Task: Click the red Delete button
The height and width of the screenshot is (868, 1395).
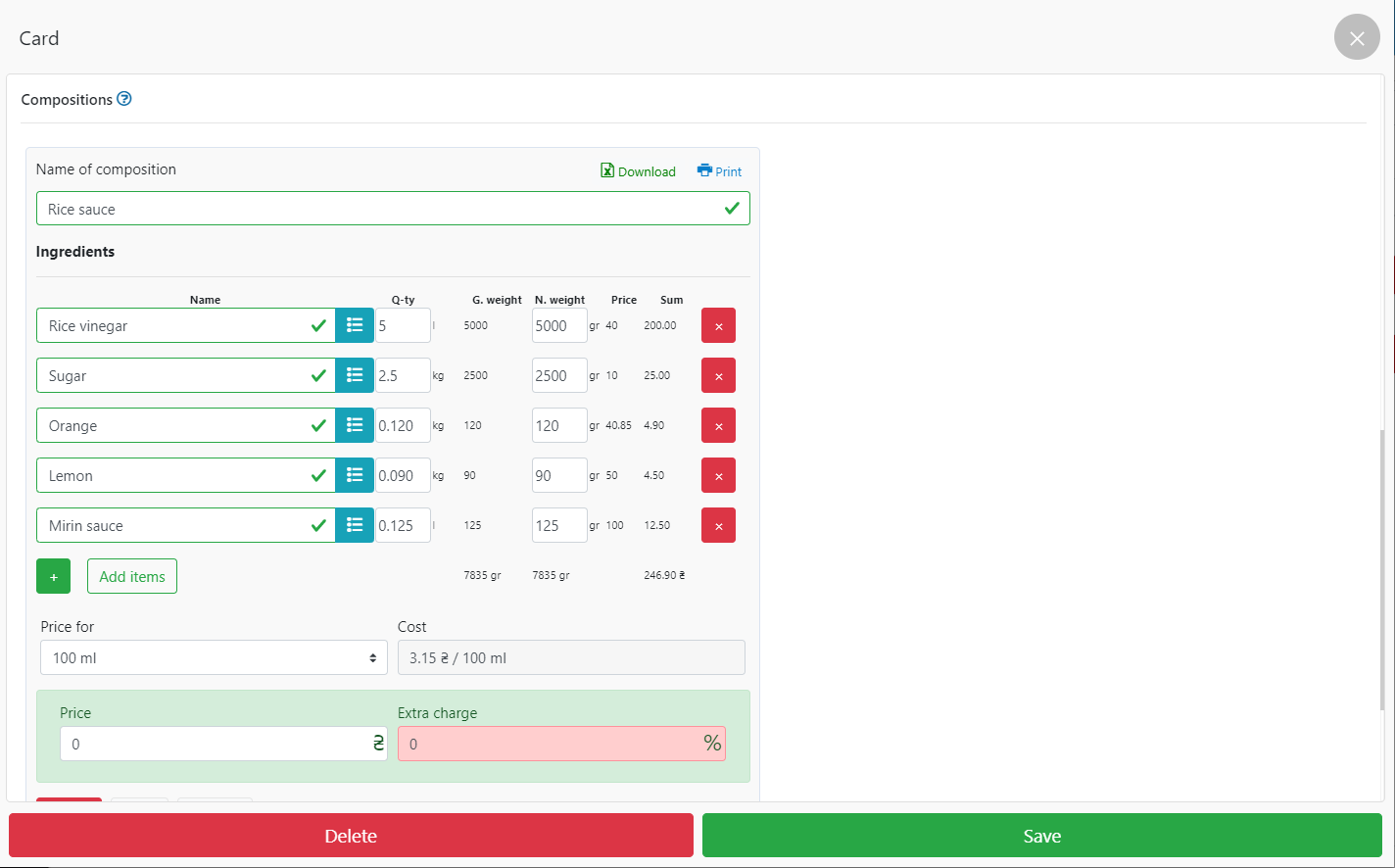Action: pyautogui.click(x=351, y=836)
